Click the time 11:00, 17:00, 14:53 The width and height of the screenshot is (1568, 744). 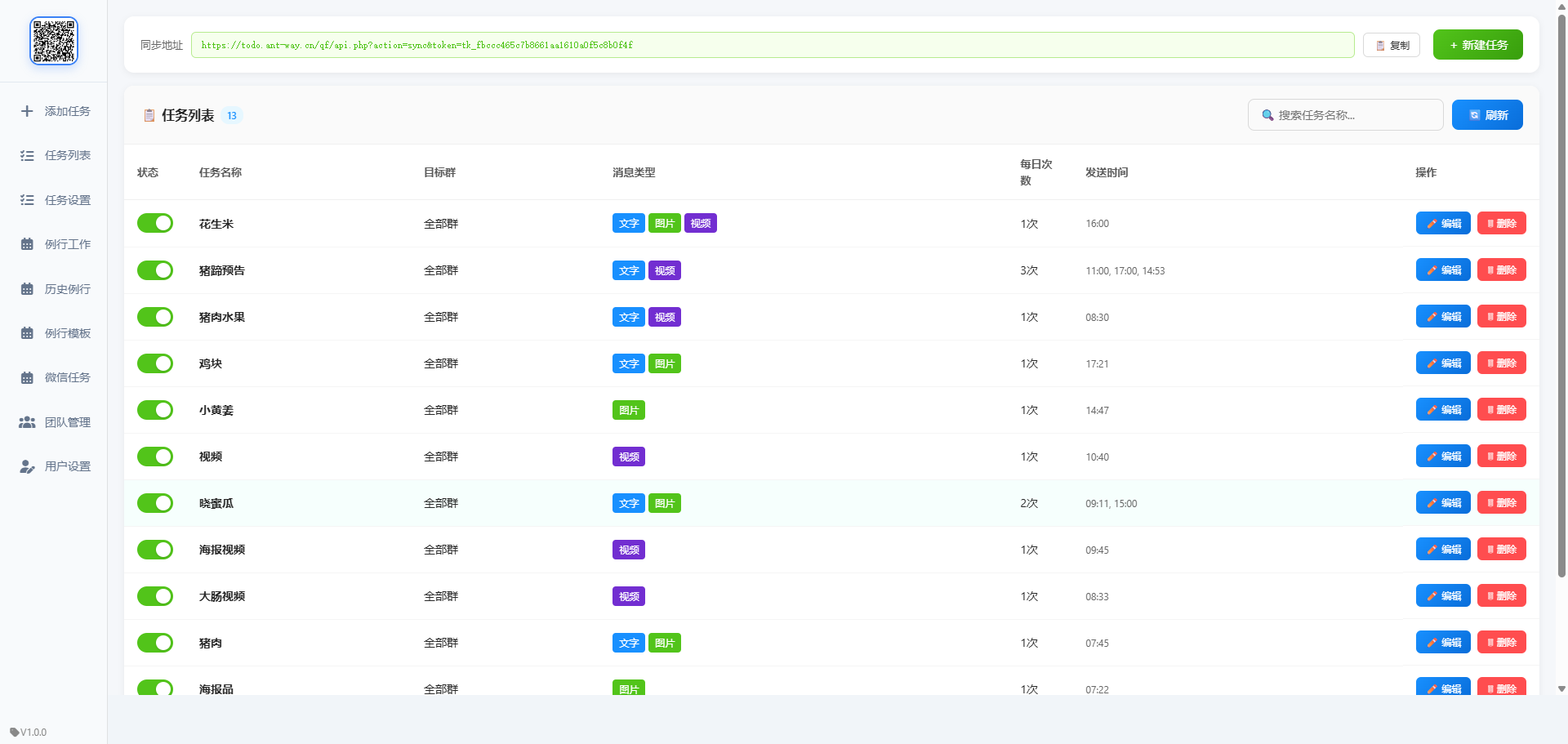pyautogui.click(x=1125, y=270)
